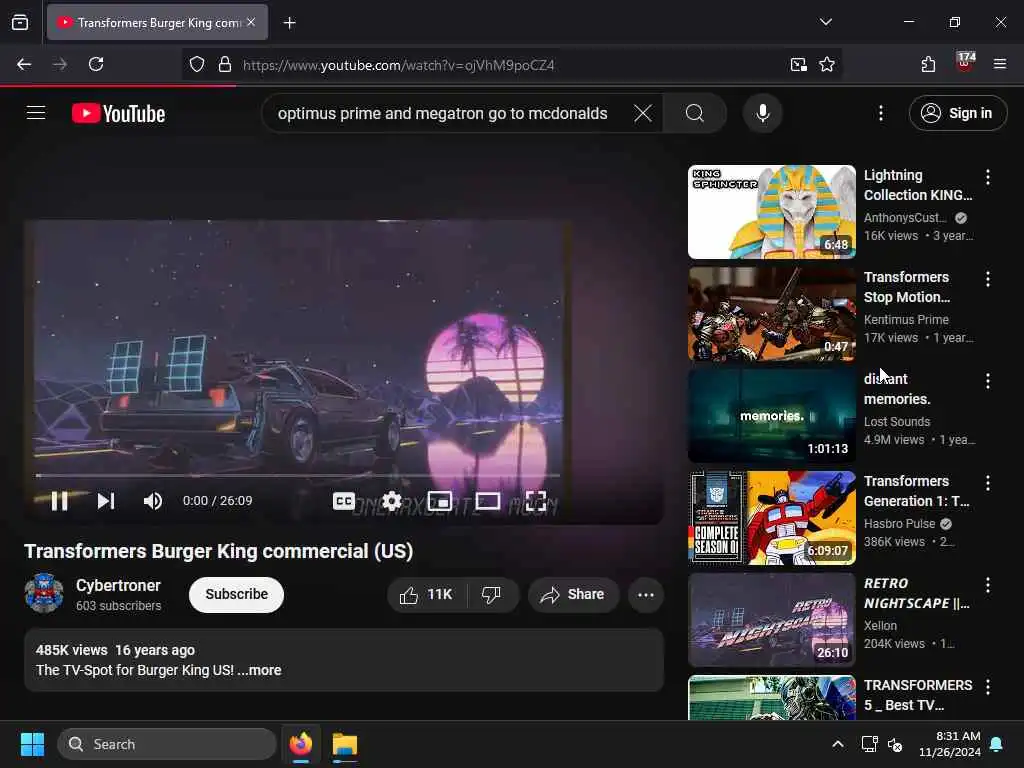The width and height of the screenshot is (1024, 768).
Task: List all tabs with the chevron
Action: (x=825, y=22)
